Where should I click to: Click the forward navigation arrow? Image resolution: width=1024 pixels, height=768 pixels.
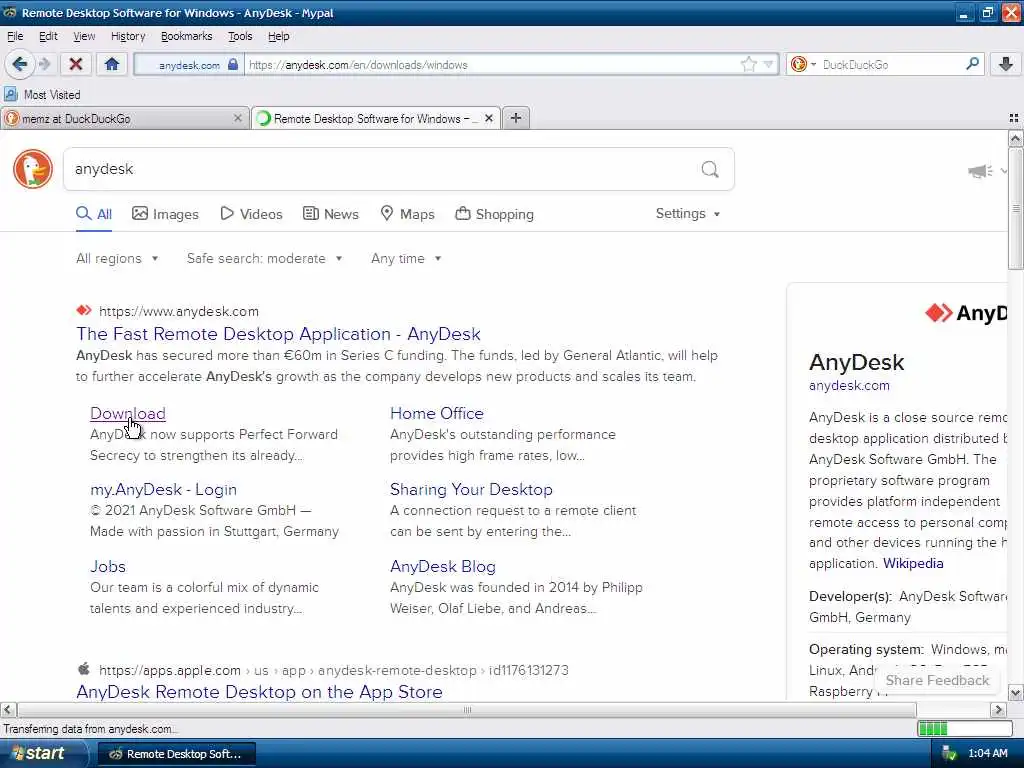[44, 64]
